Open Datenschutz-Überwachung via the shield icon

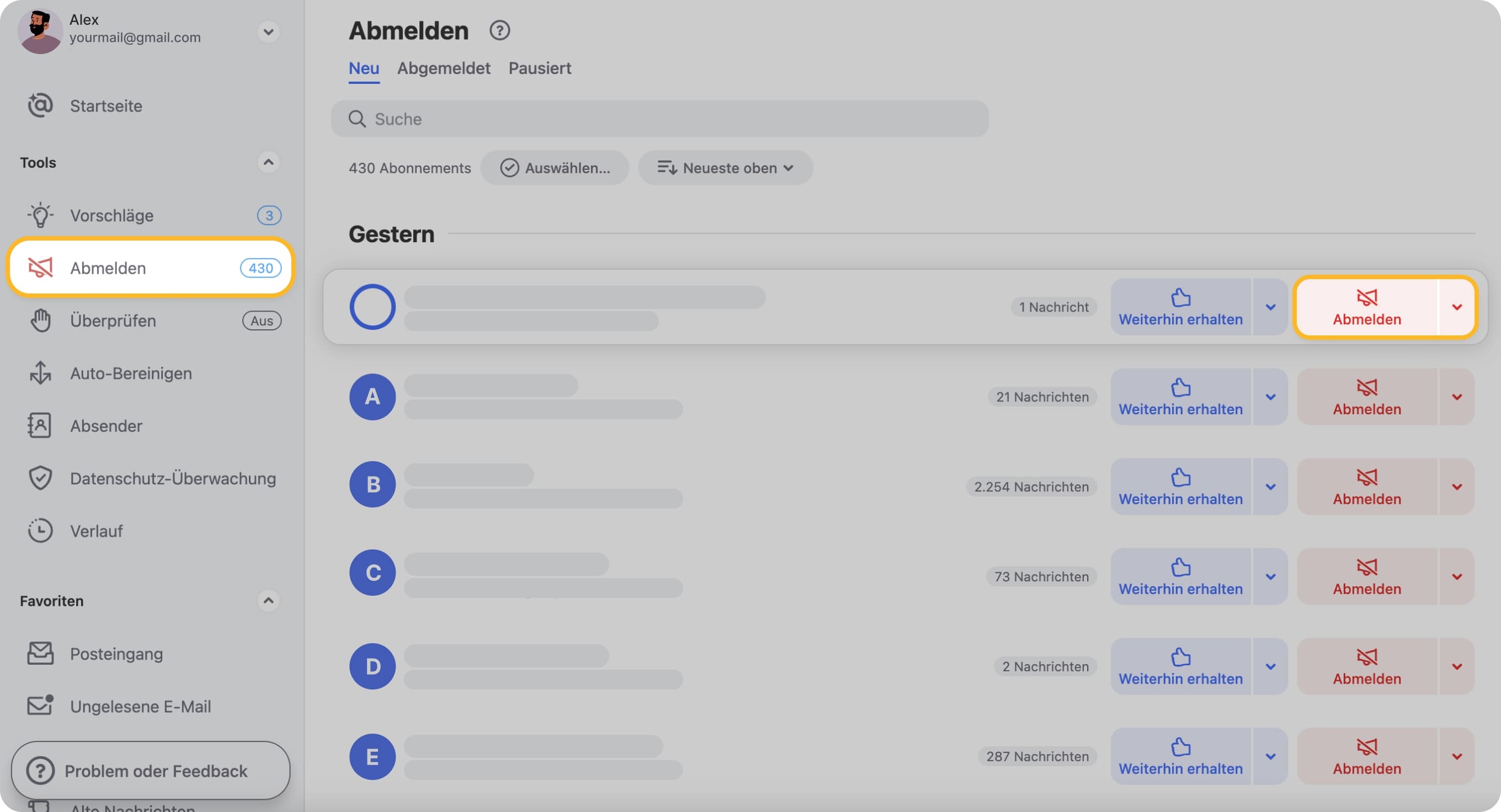pyautogui.click(x=40, y=478)
